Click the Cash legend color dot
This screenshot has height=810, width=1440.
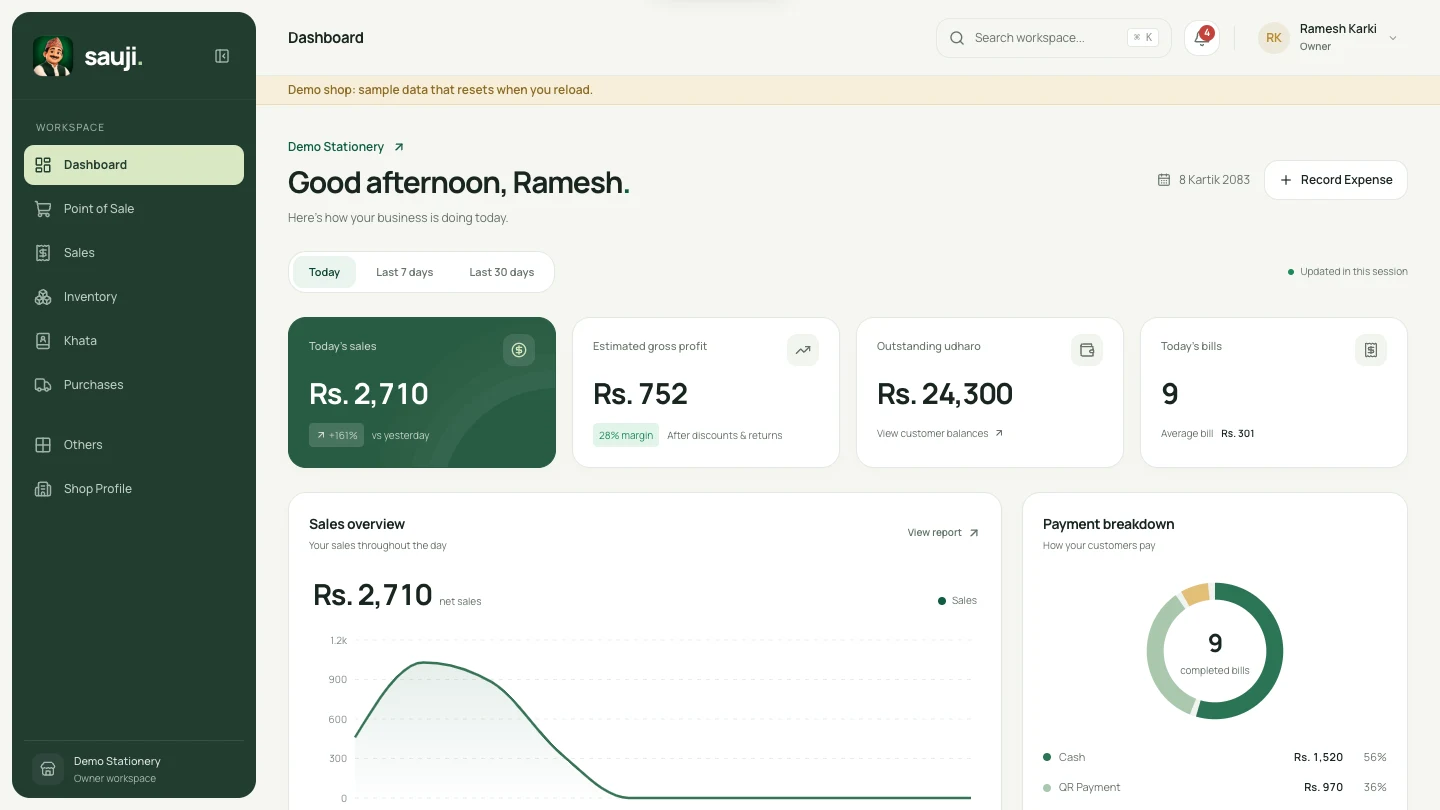(x=1047, y=757)
